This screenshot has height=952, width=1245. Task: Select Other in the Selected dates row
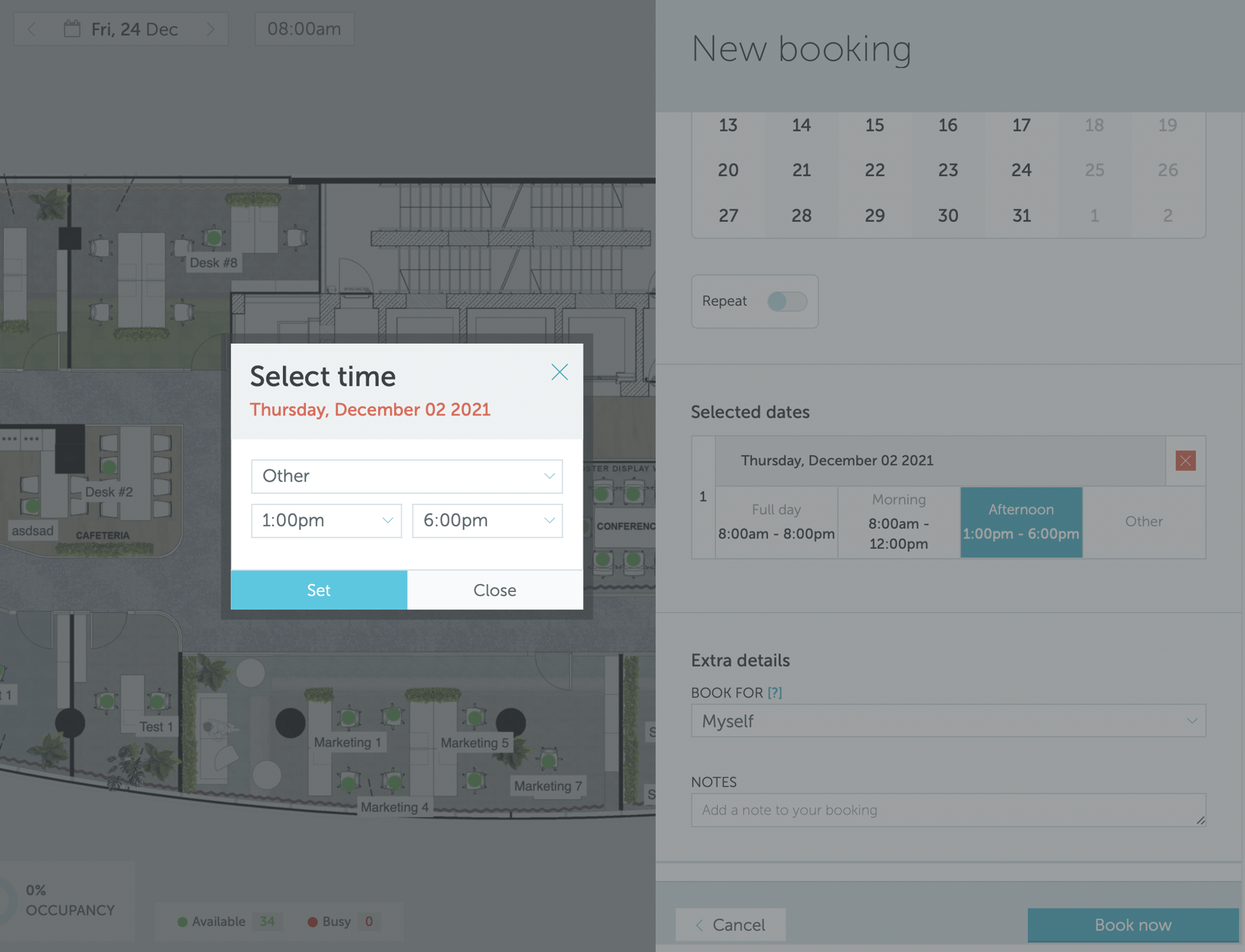tap(1144, 522)
